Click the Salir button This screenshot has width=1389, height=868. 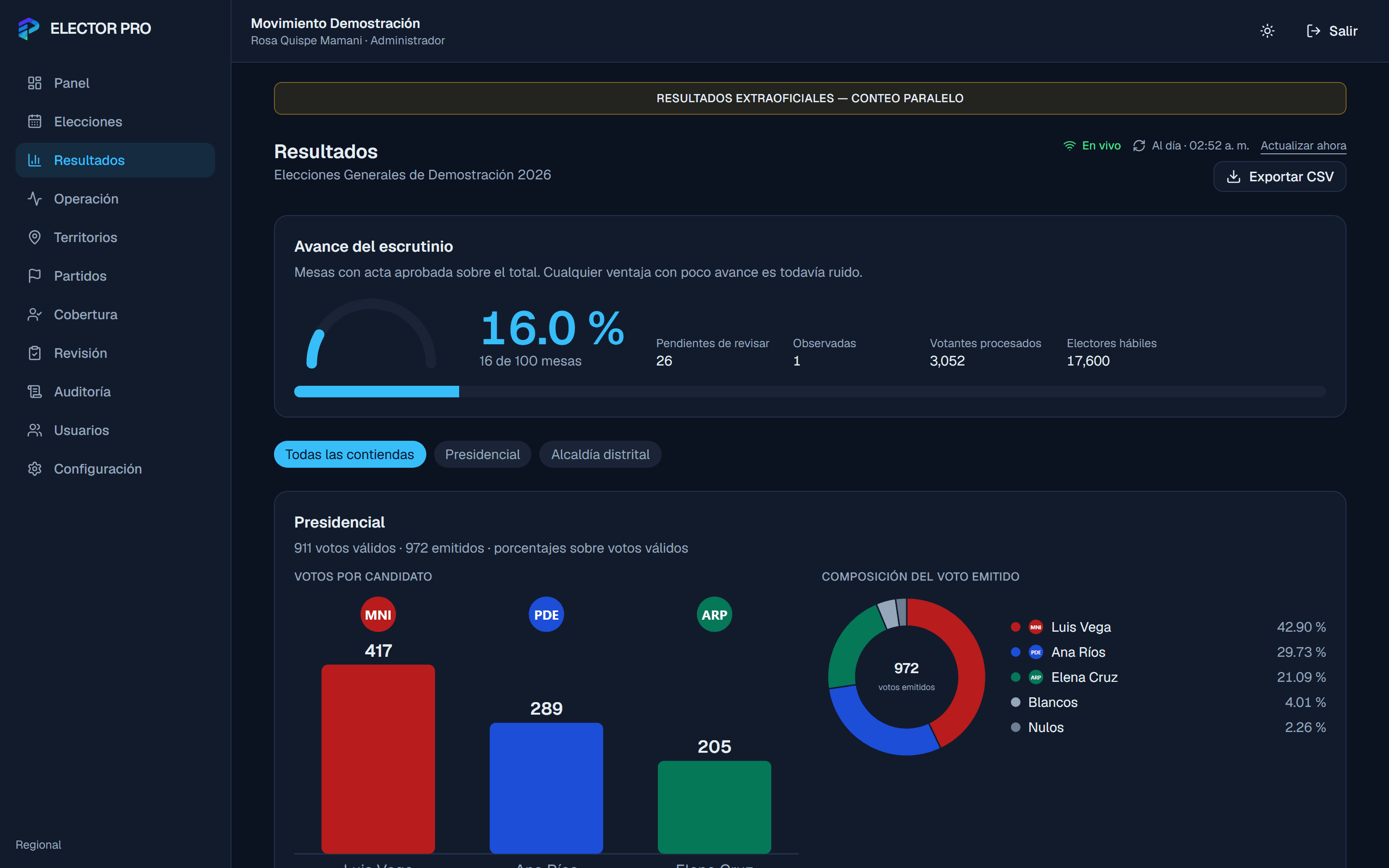pyautogui.click(x=1332, y=31)
